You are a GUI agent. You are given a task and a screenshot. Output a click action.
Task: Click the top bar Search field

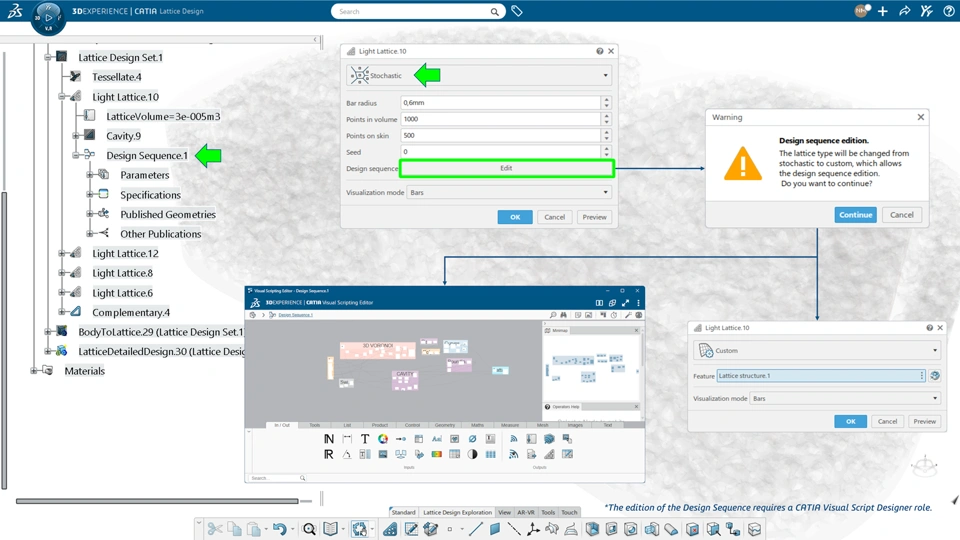click(x=418, y=11)
